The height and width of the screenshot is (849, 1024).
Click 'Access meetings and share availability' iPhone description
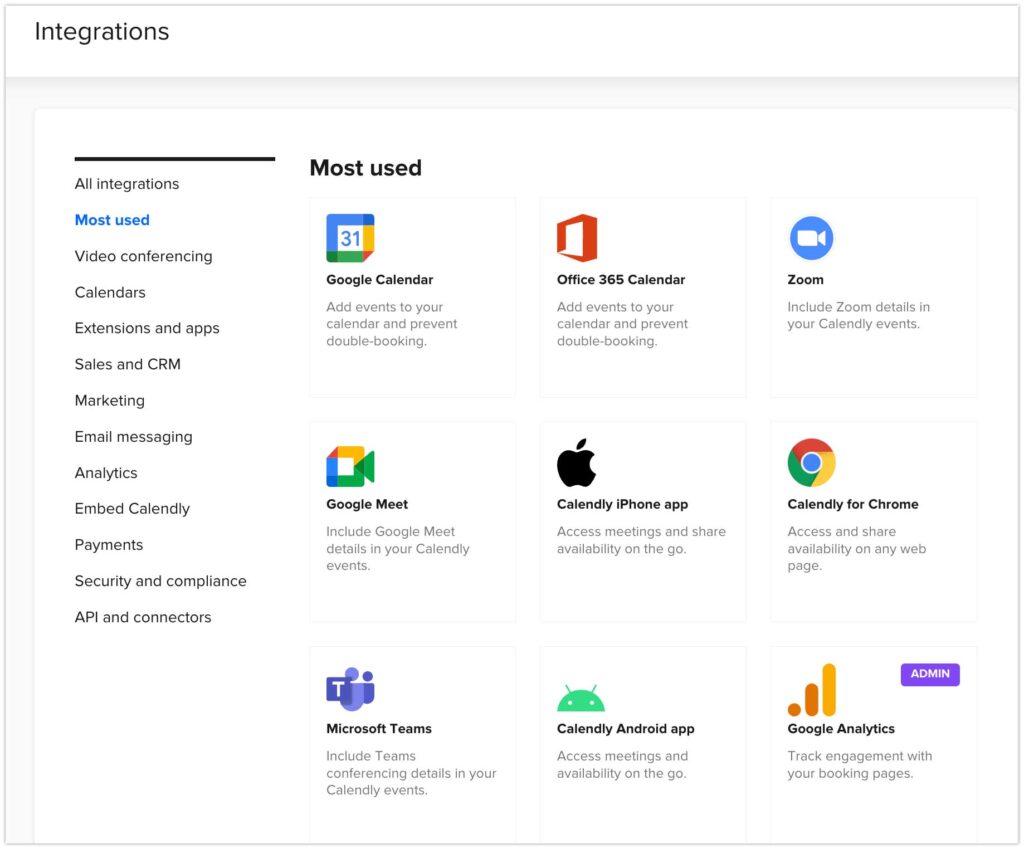641,540
